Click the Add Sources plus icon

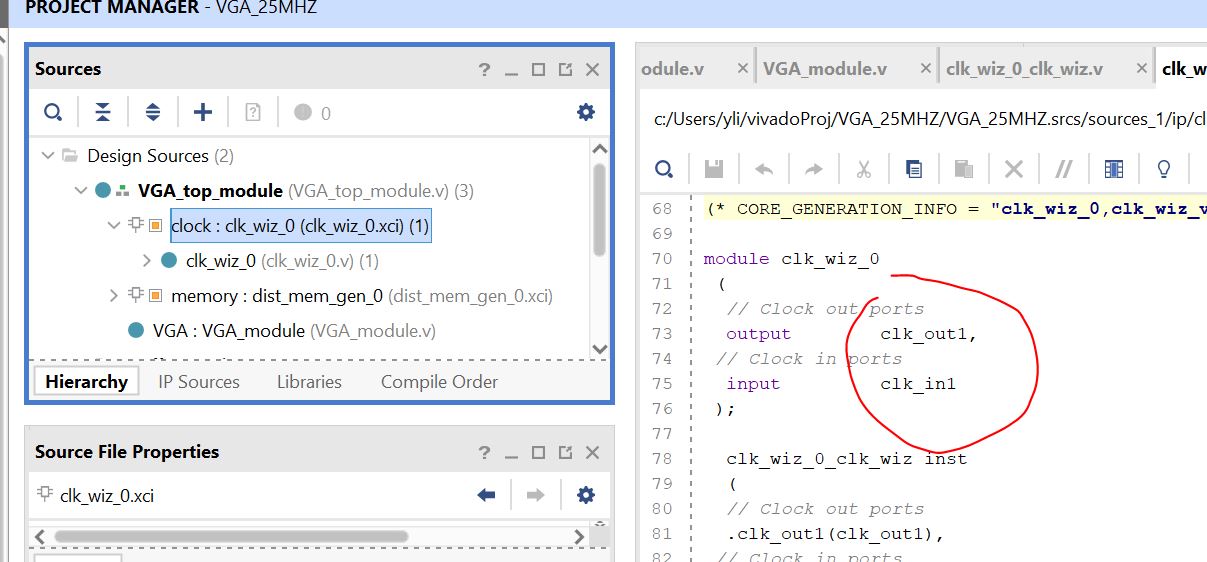point(202,112)
